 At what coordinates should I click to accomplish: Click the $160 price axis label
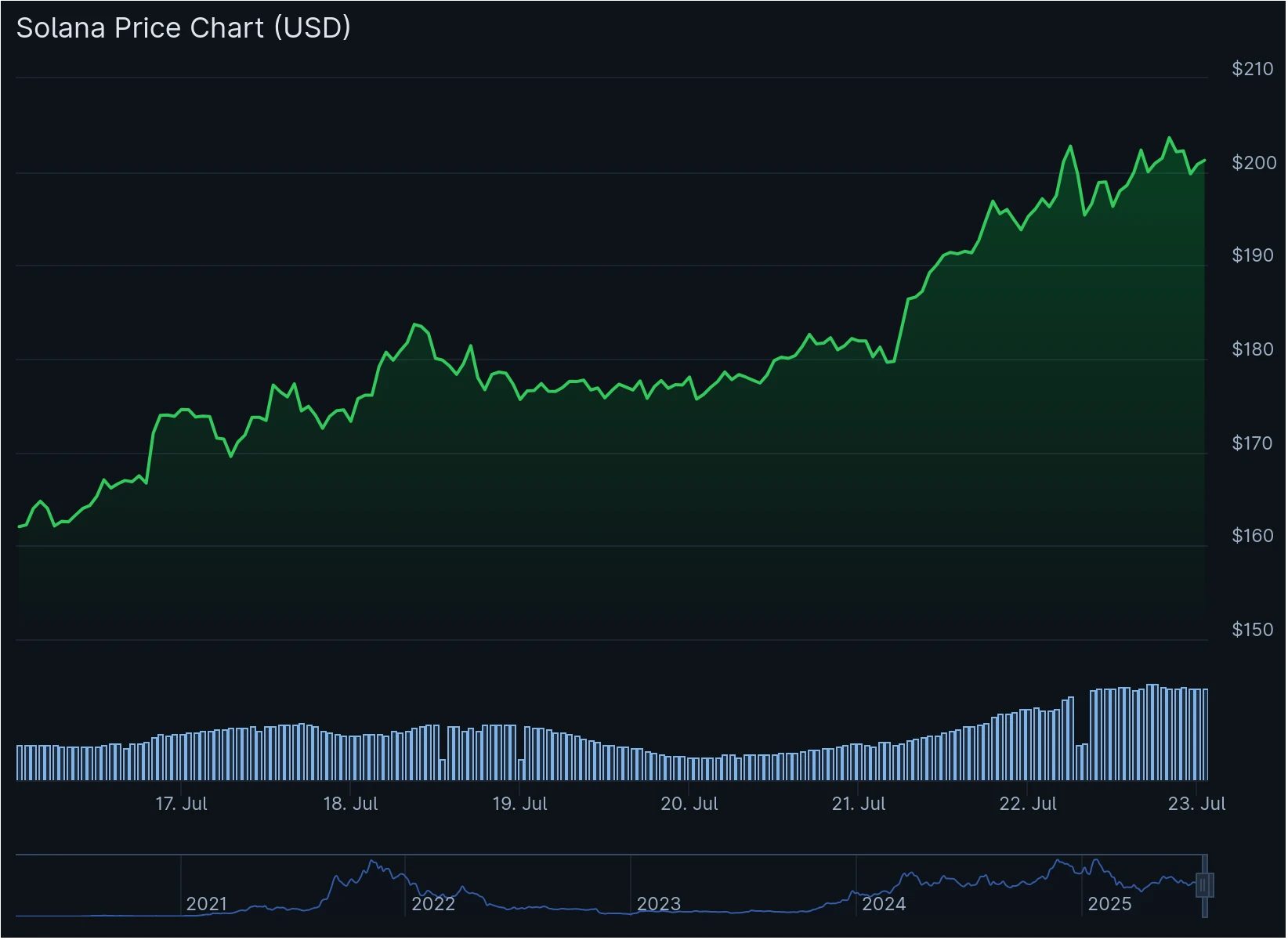[x=1253, y=536]
